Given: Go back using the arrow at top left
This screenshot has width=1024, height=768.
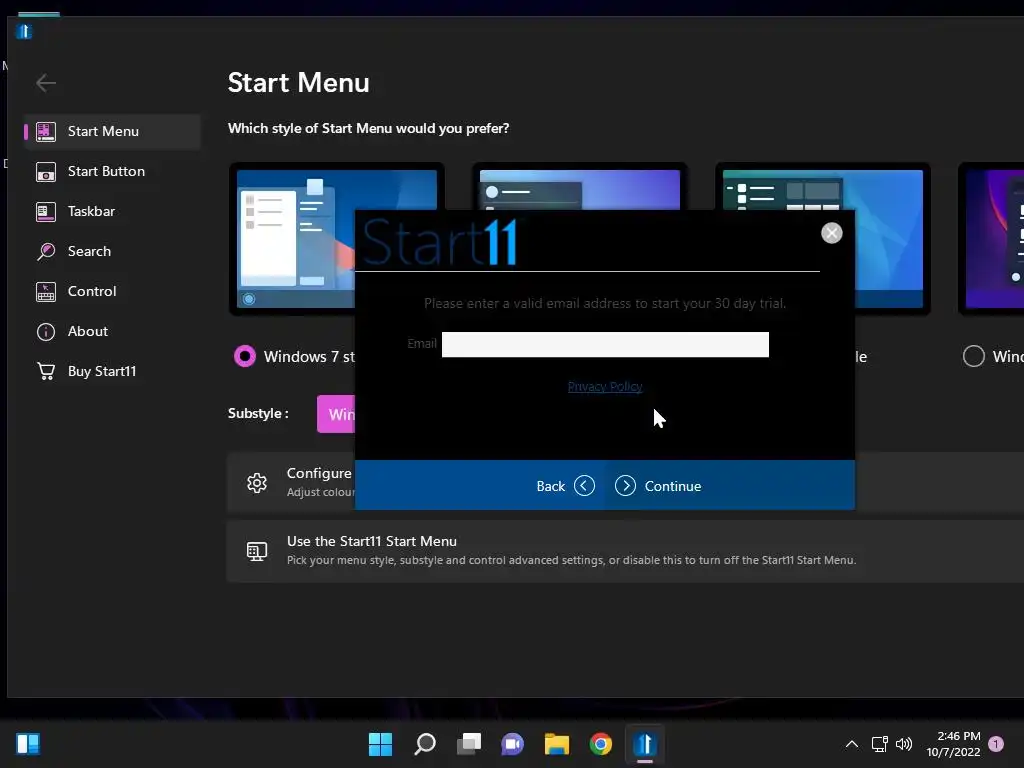Looking at the screenshot, I should (x=46, y=83).
